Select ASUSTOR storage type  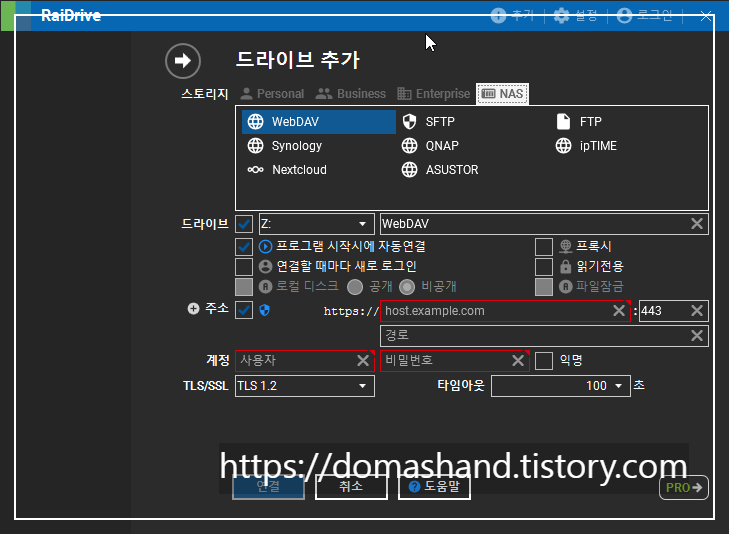point(440,170)
